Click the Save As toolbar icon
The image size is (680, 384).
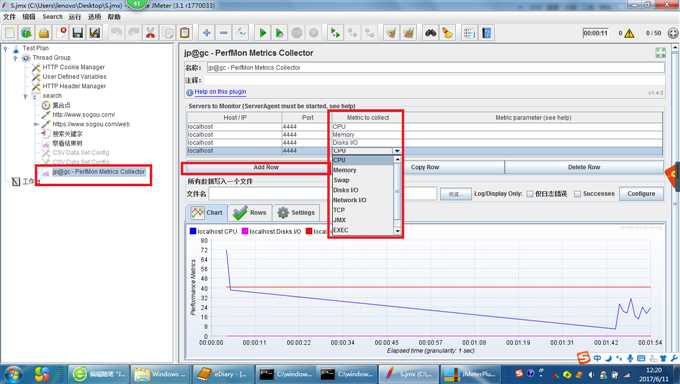click(x=95, y=33)
